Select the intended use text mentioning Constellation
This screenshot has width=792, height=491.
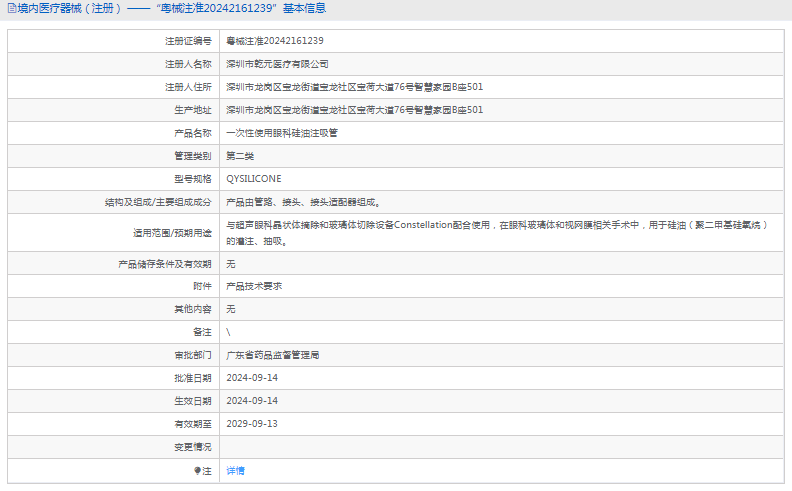pos(497,233)
